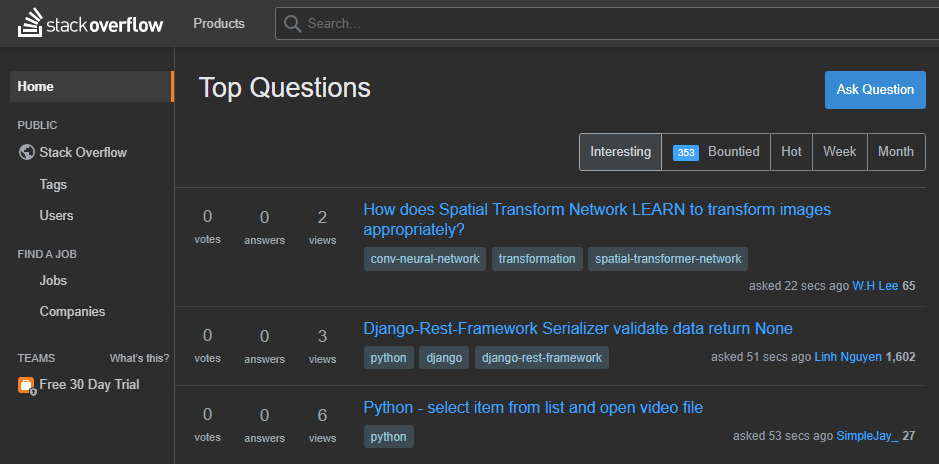The height and width of the screenshot is (464, 939).
Task: Show questions from the Week tab
Action: coord(839,152)
